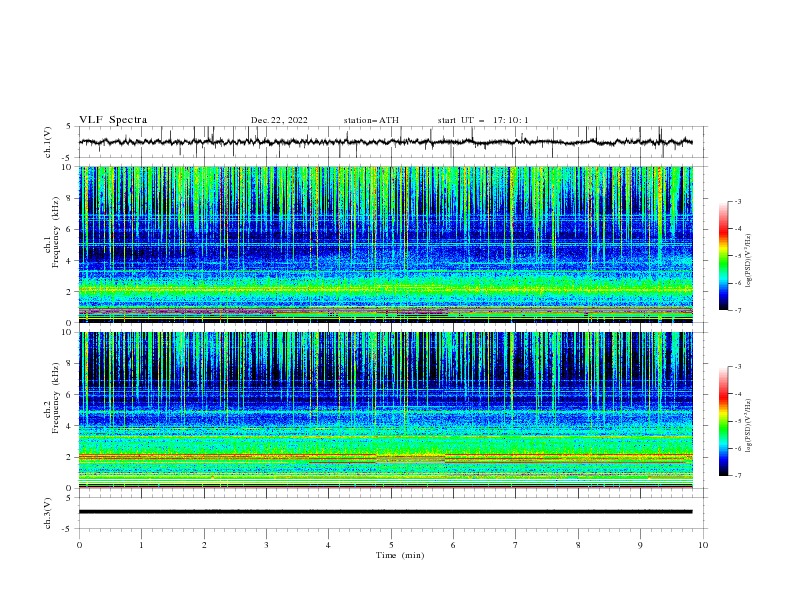Click the "ch.1(V)" axis label
Viewport: 792px width, 612px height.
tap(48, 142)
